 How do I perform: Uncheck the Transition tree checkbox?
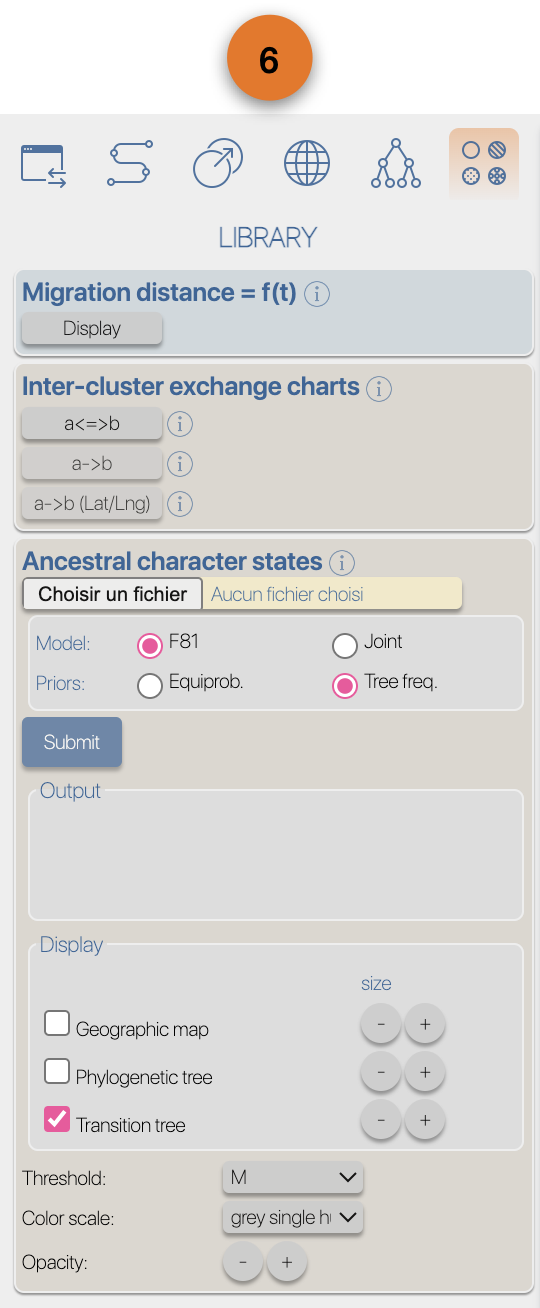(57, 1119)
